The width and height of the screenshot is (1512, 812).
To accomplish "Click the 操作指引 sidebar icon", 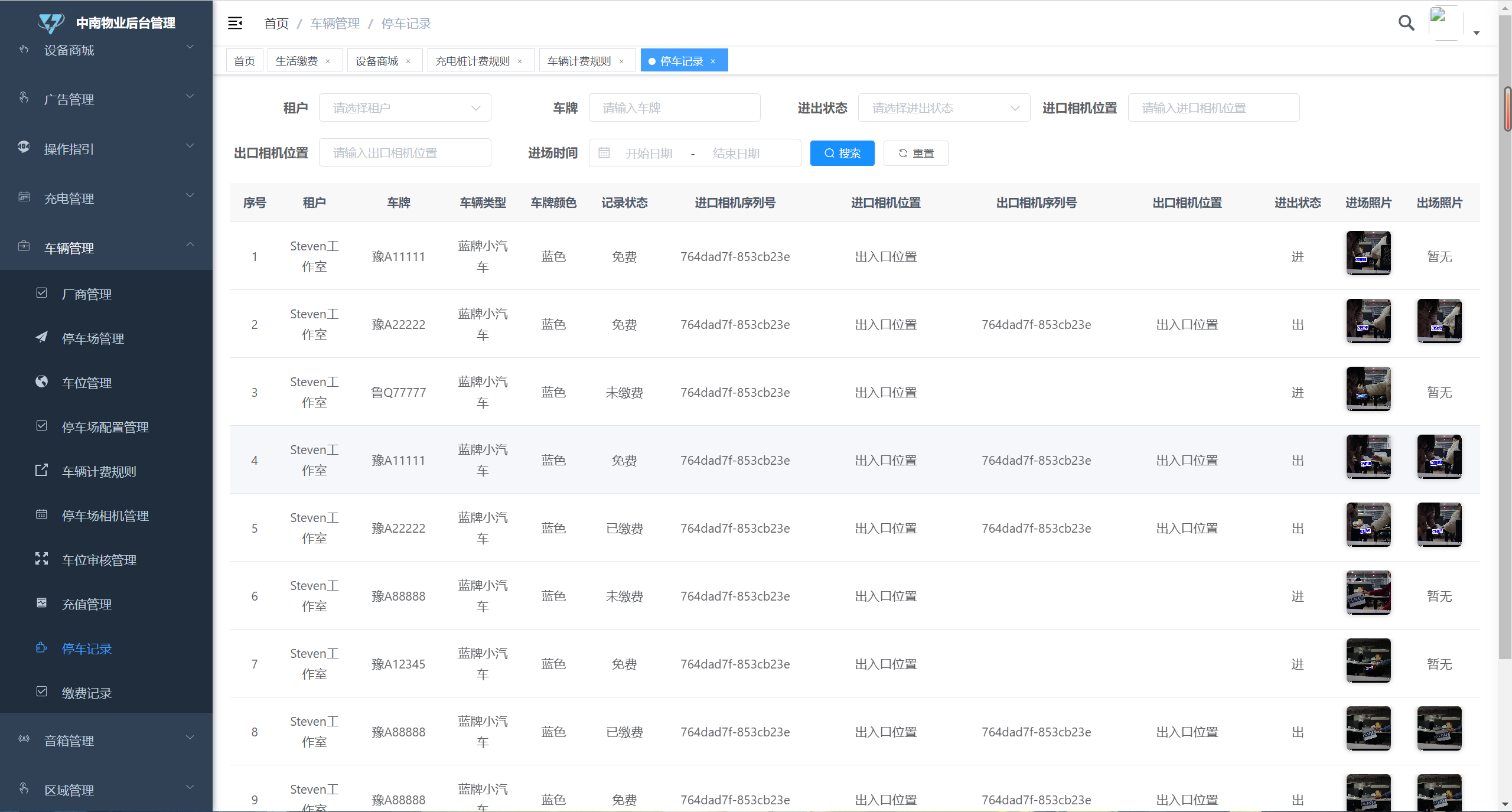I will (x=24, y=146).
